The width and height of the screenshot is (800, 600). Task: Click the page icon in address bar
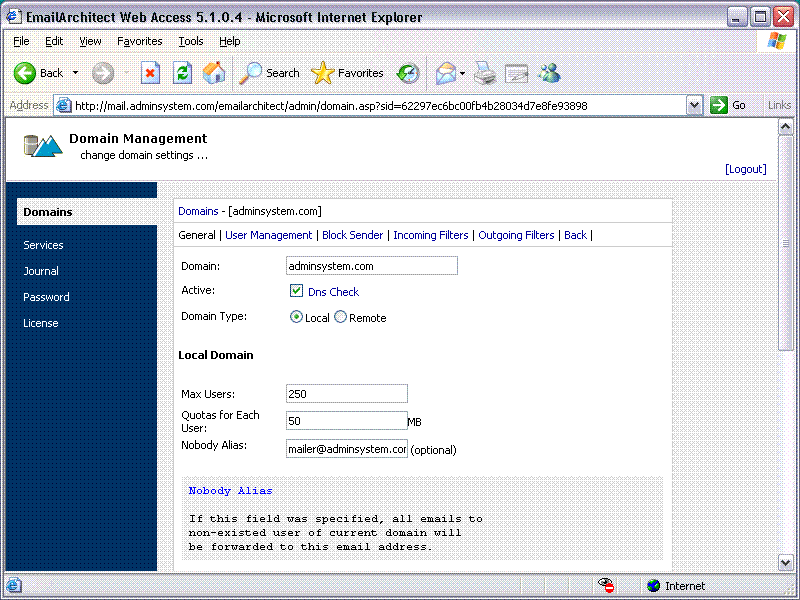point(63,106)
